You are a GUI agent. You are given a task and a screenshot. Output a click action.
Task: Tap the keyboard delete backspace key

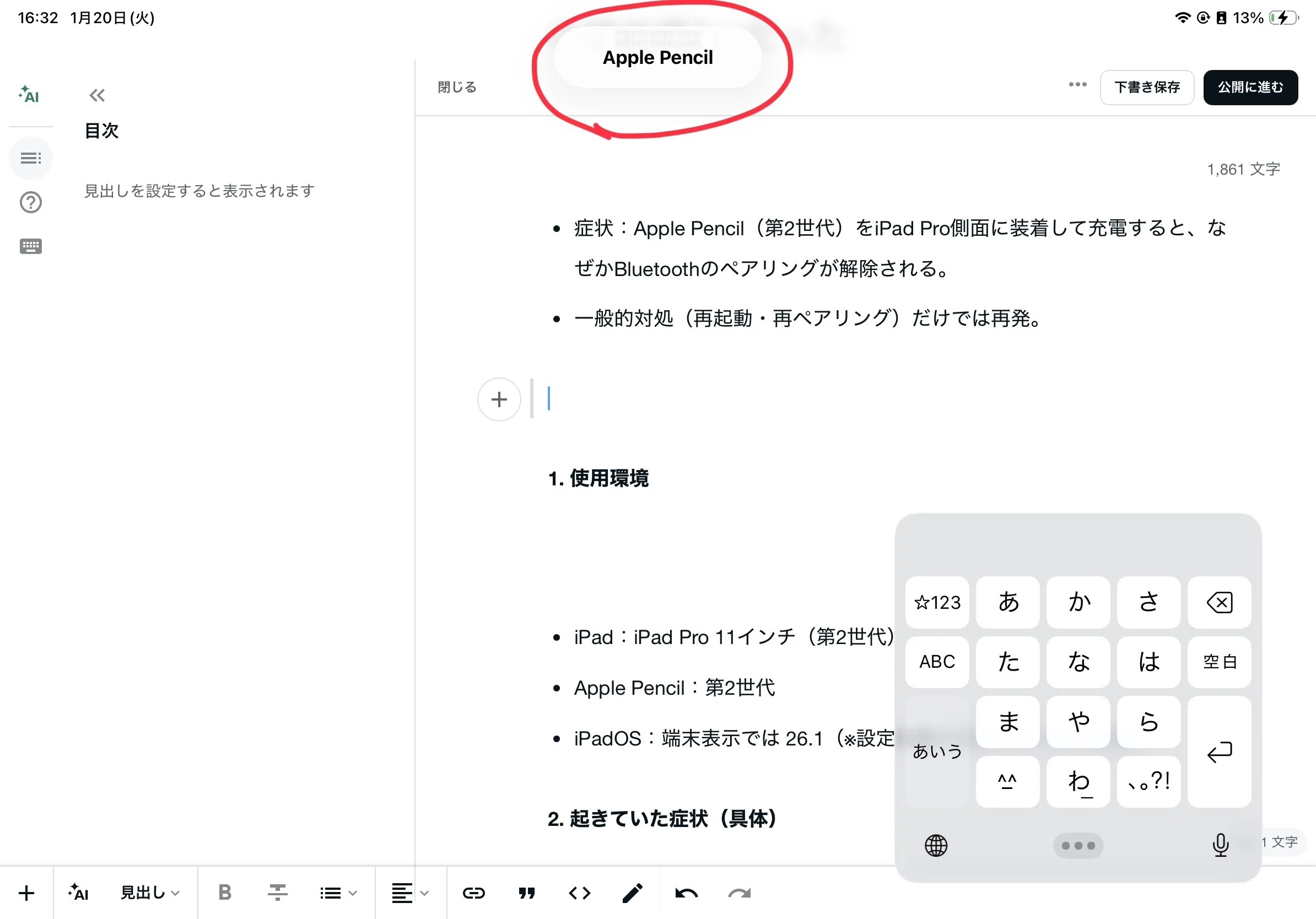(1219, 602)
